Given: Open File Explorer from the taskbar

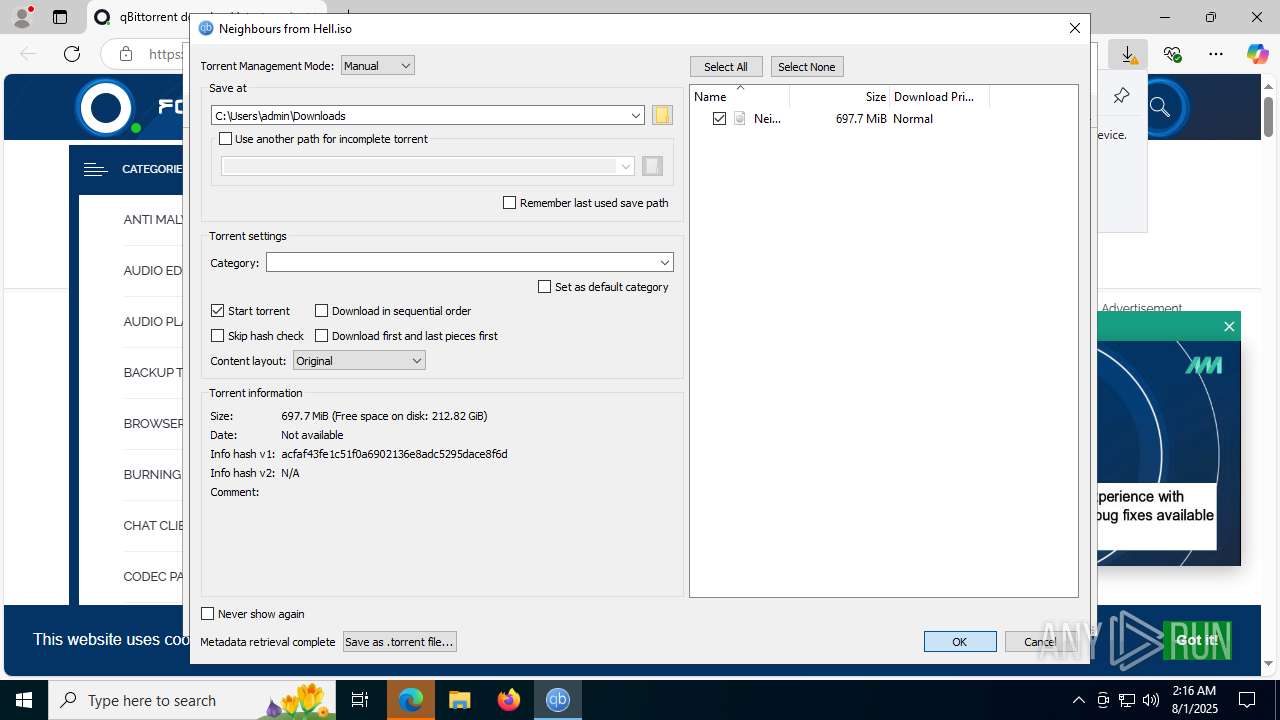Looking at the screenshot, I should tap(459, 700).
